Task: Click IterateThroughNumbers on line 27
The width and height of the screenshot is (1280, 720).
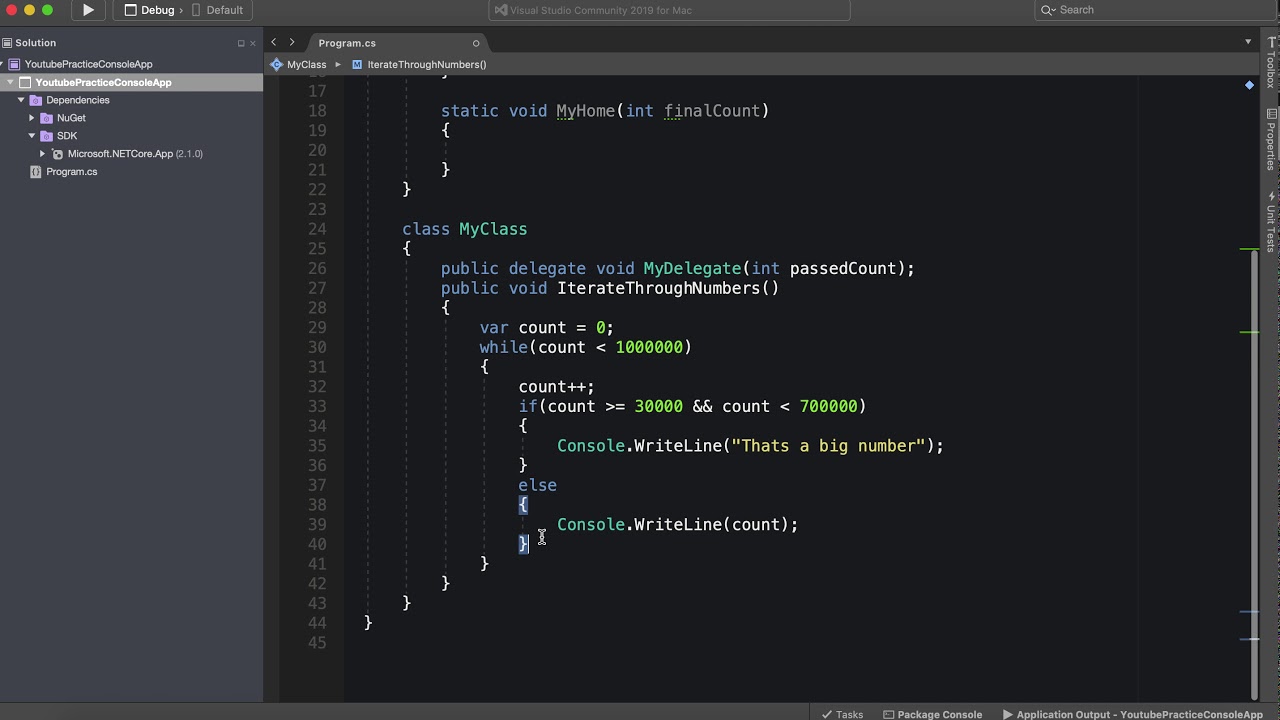Action: click(x=659, y=288)
